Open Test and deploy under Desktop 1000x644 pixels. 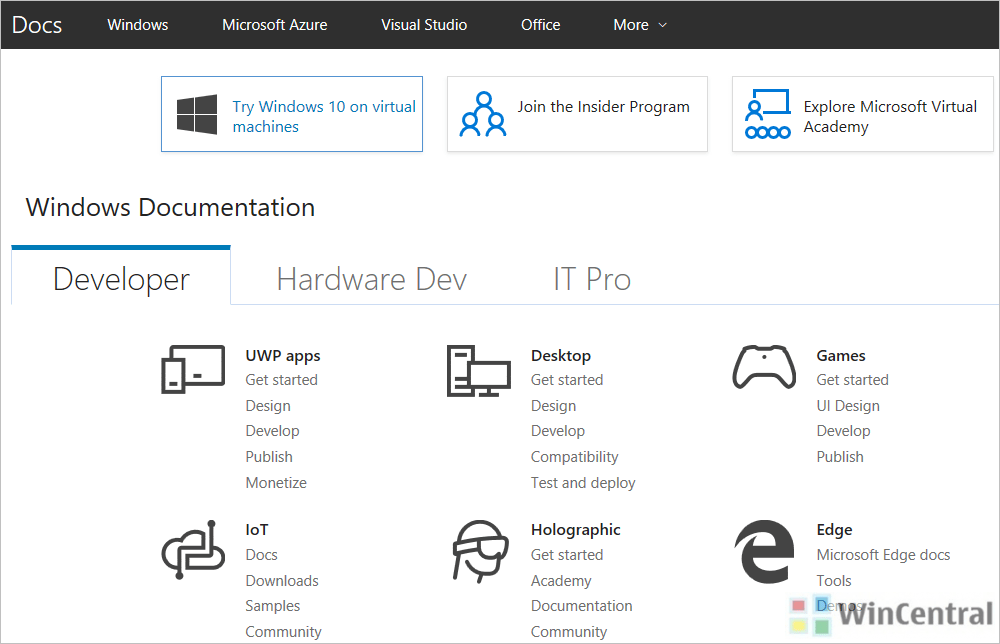click(x=583, y=483)
